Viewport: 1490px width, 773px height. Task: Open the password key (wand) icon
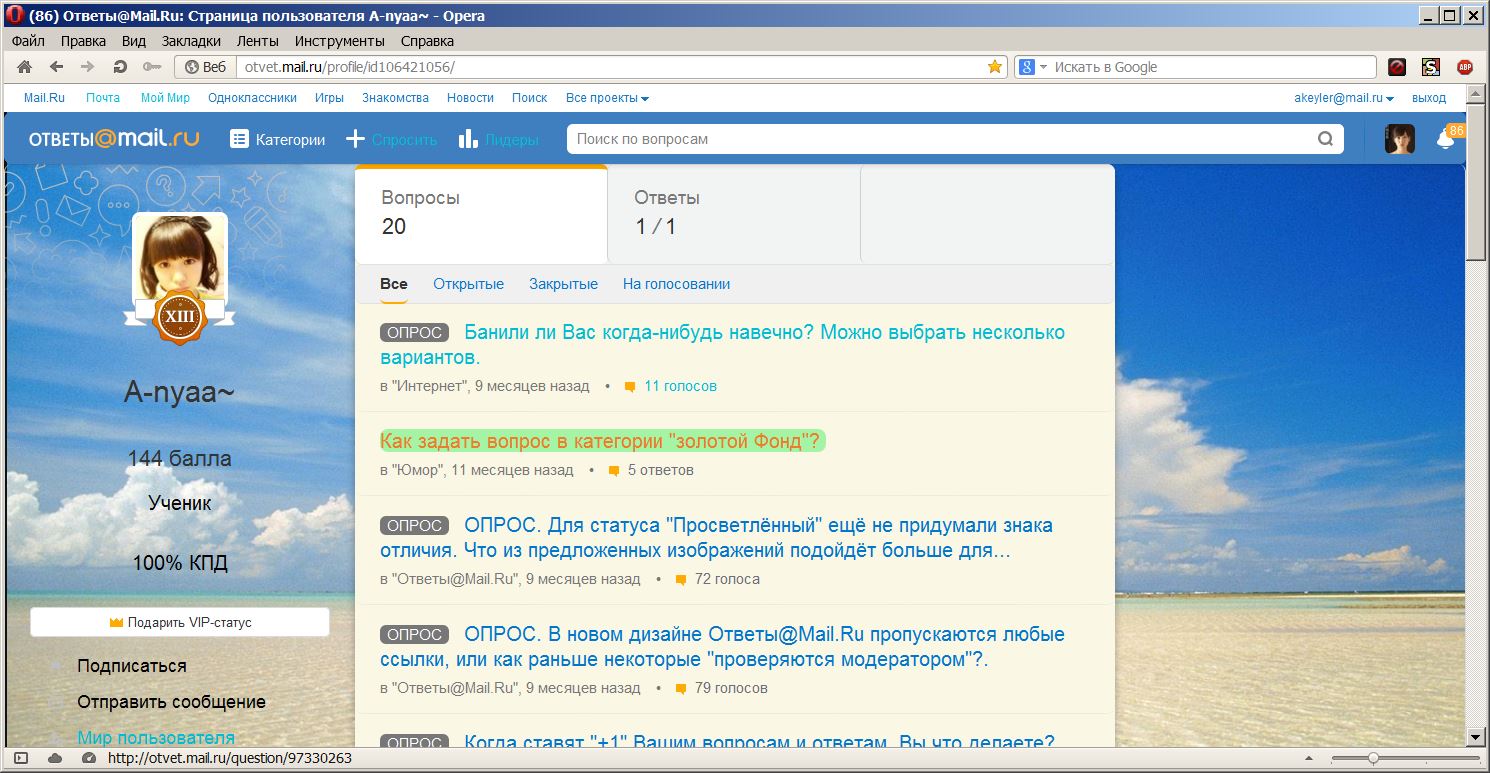click(151, 67)
